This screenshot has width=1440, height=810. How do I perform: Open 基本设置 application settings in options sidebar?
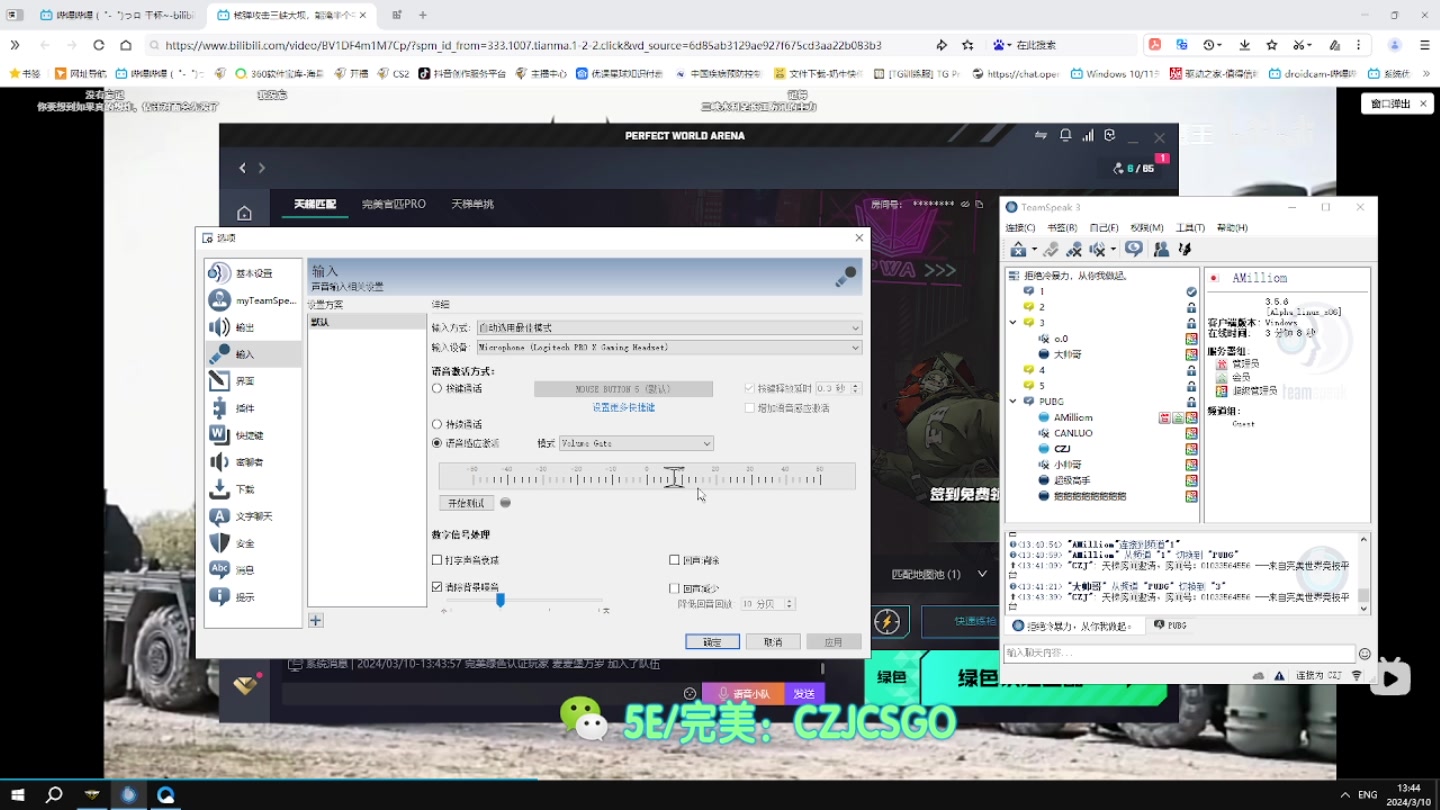(253, 273)
